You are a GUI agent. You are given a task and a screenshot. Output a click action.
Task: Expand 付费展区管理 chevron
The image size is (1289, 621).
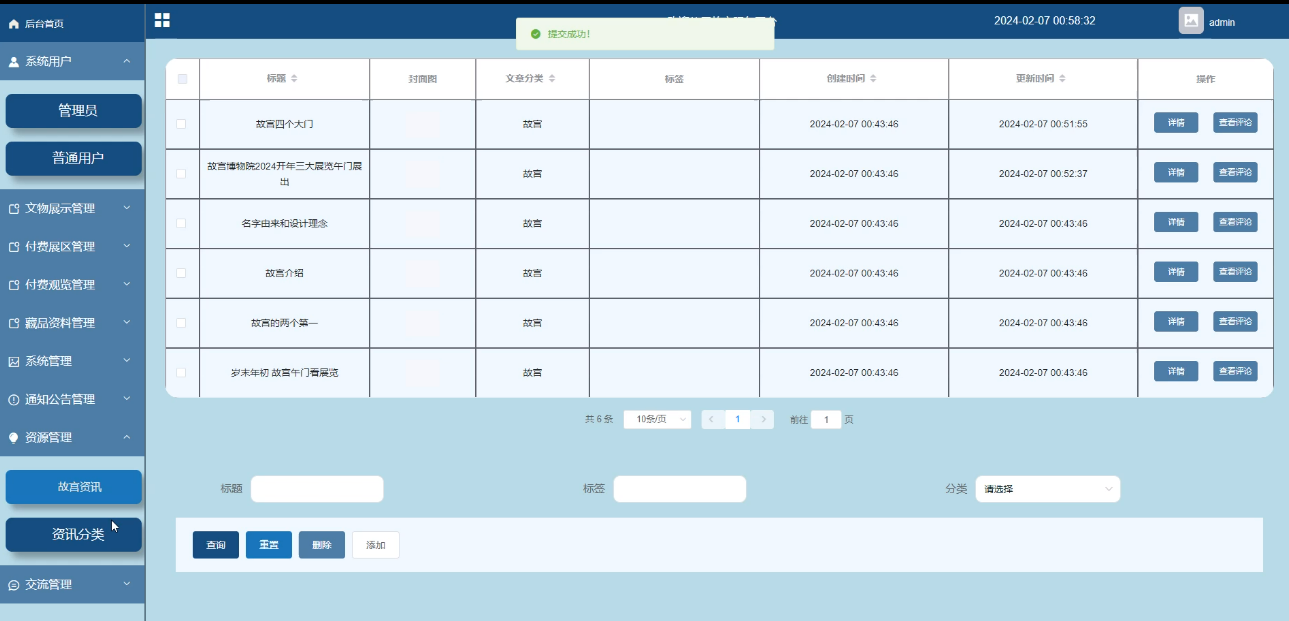pos(127,246)
